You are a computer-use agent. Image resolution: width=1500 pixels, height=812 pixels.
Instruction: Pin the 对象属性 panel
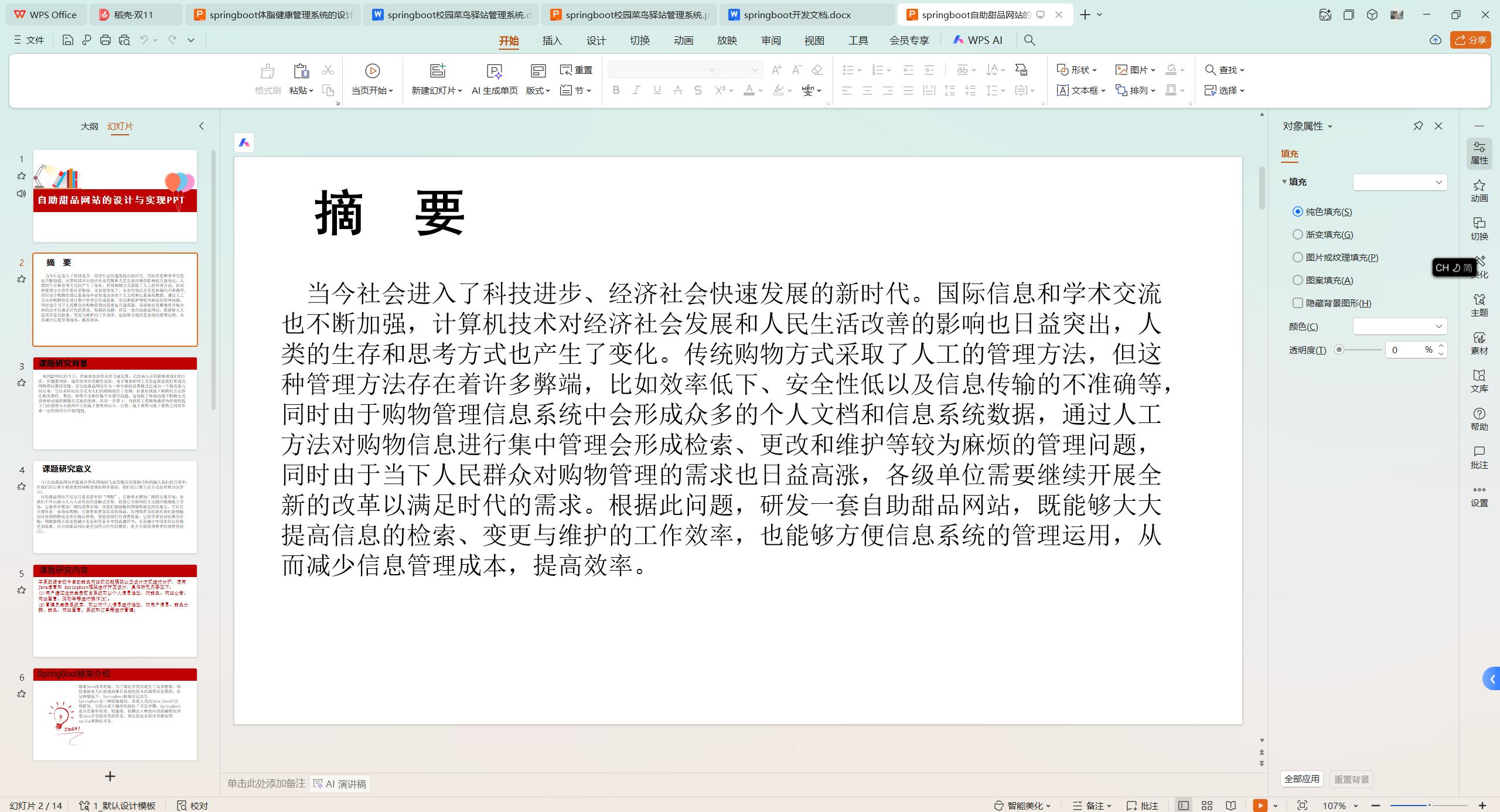(1418, 126)
